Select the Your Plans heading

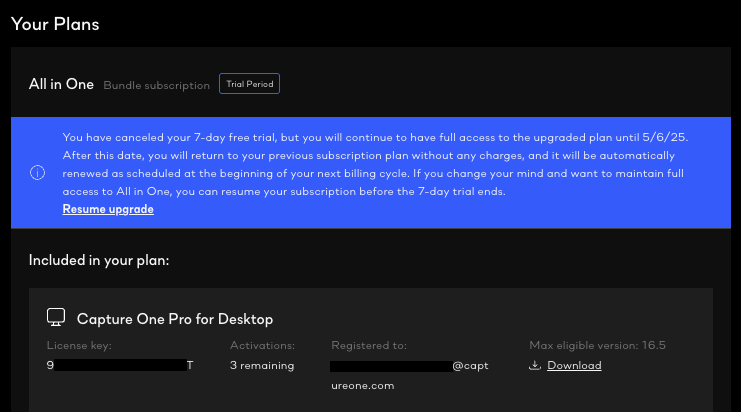(x=55, y=23)
